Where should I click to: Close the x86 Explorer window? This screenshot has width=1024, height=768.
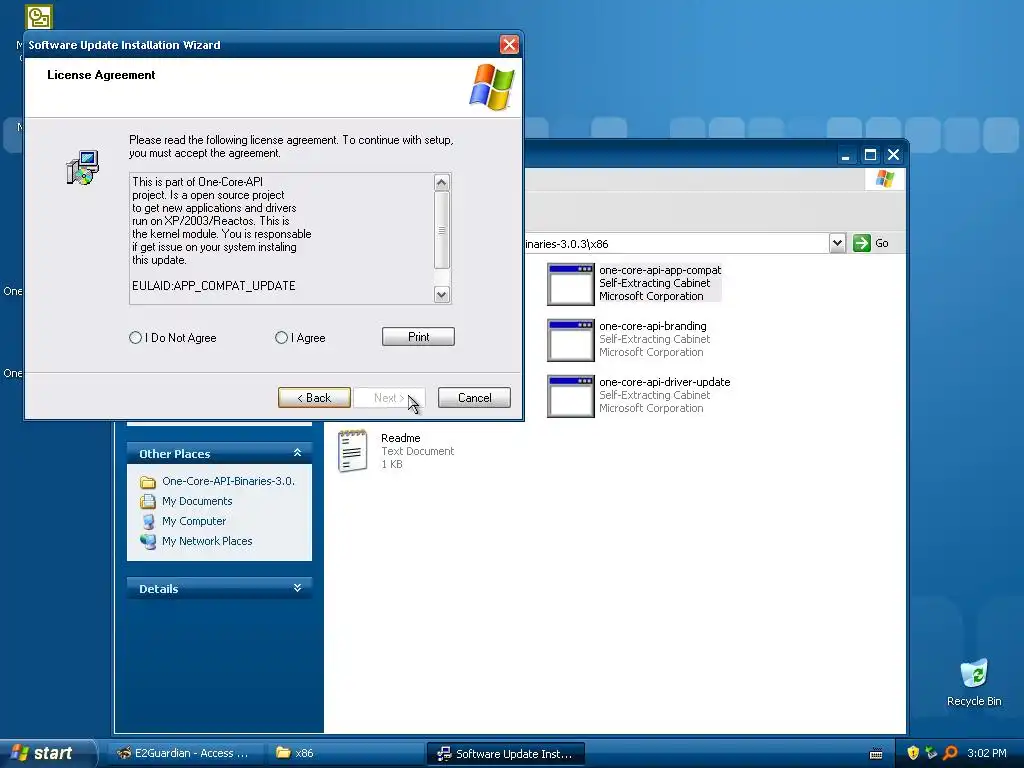point(893,155)
